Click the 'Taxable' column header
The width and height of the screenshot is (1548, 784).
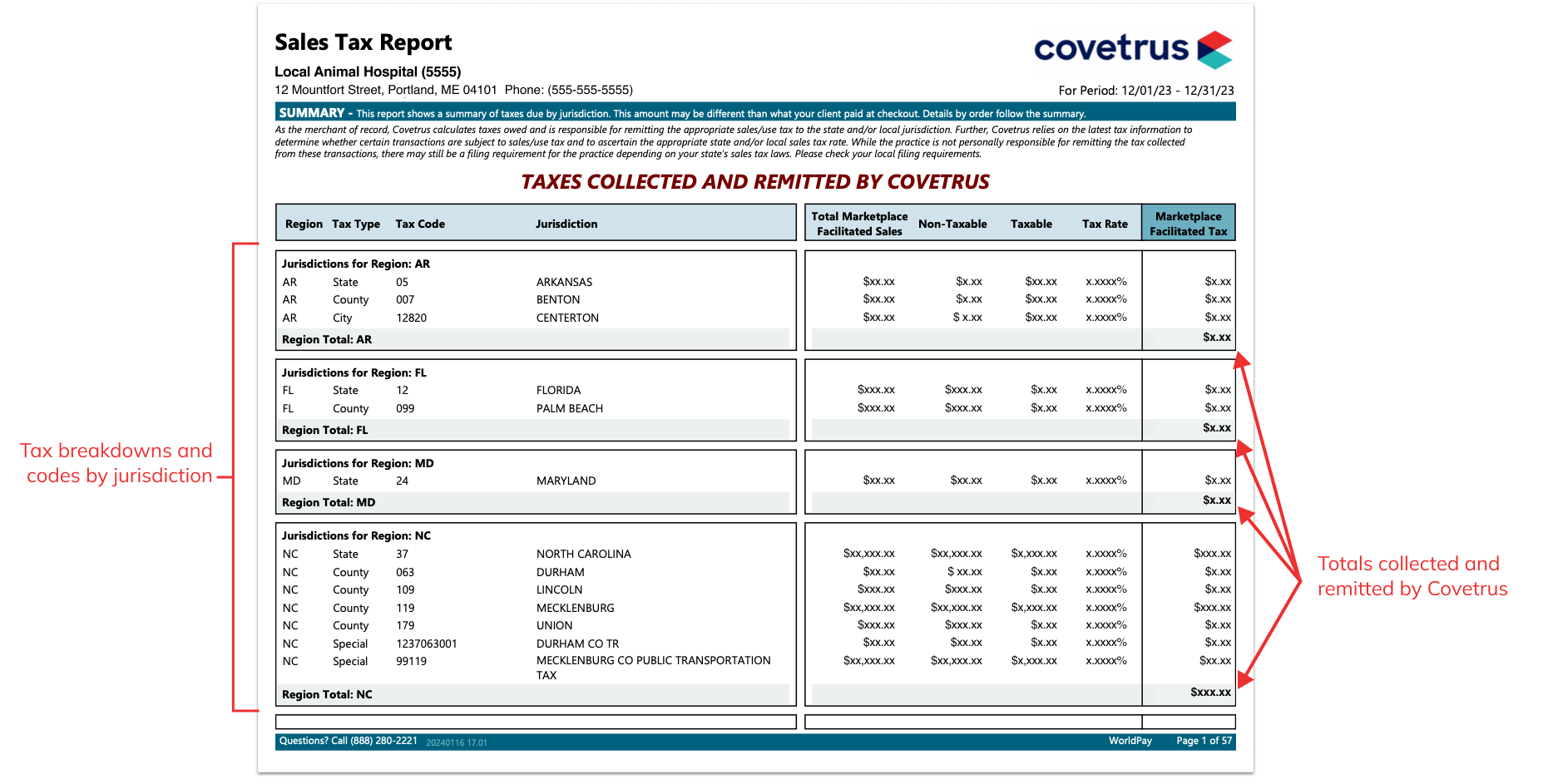tap(1031, 224)
